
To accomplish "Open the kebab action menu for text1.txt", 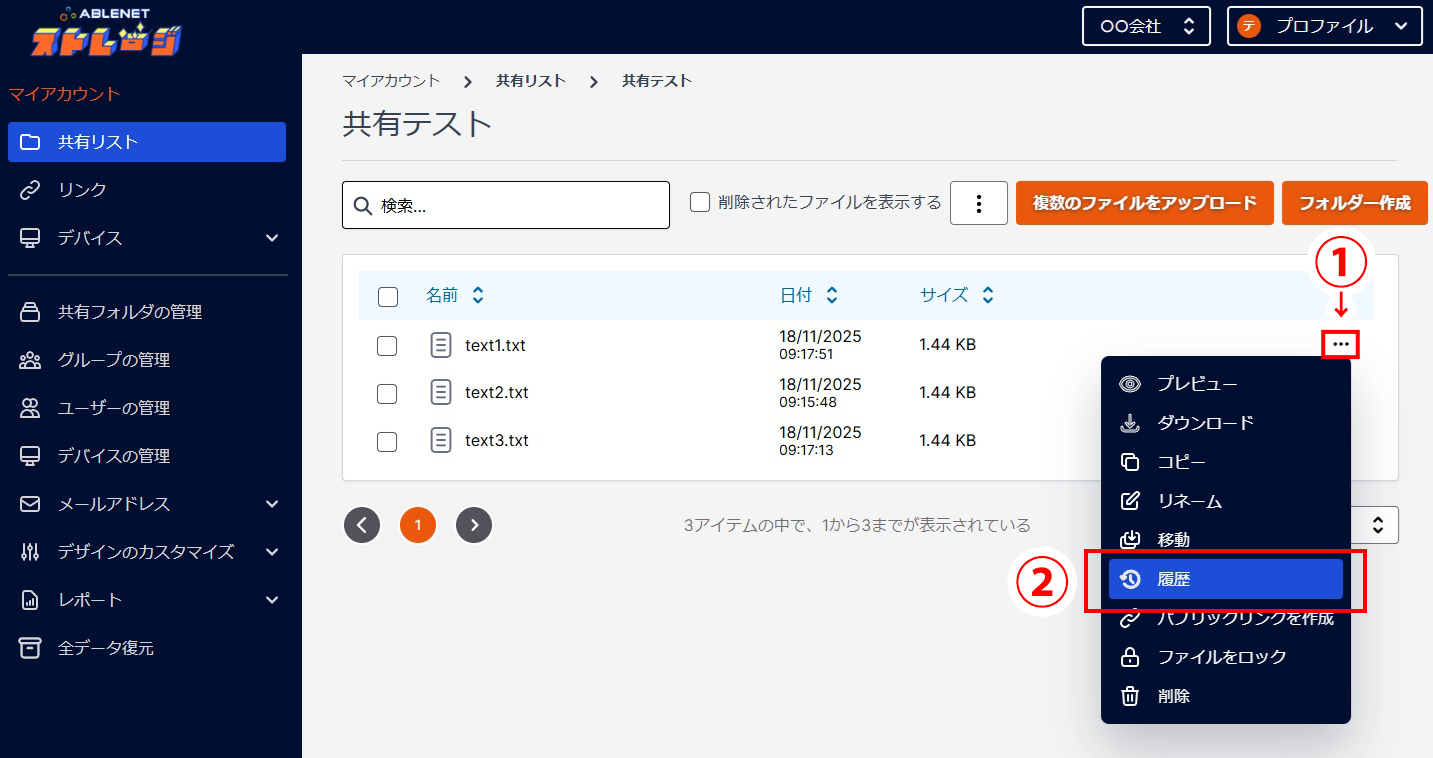I will (x=1341, y=344).
